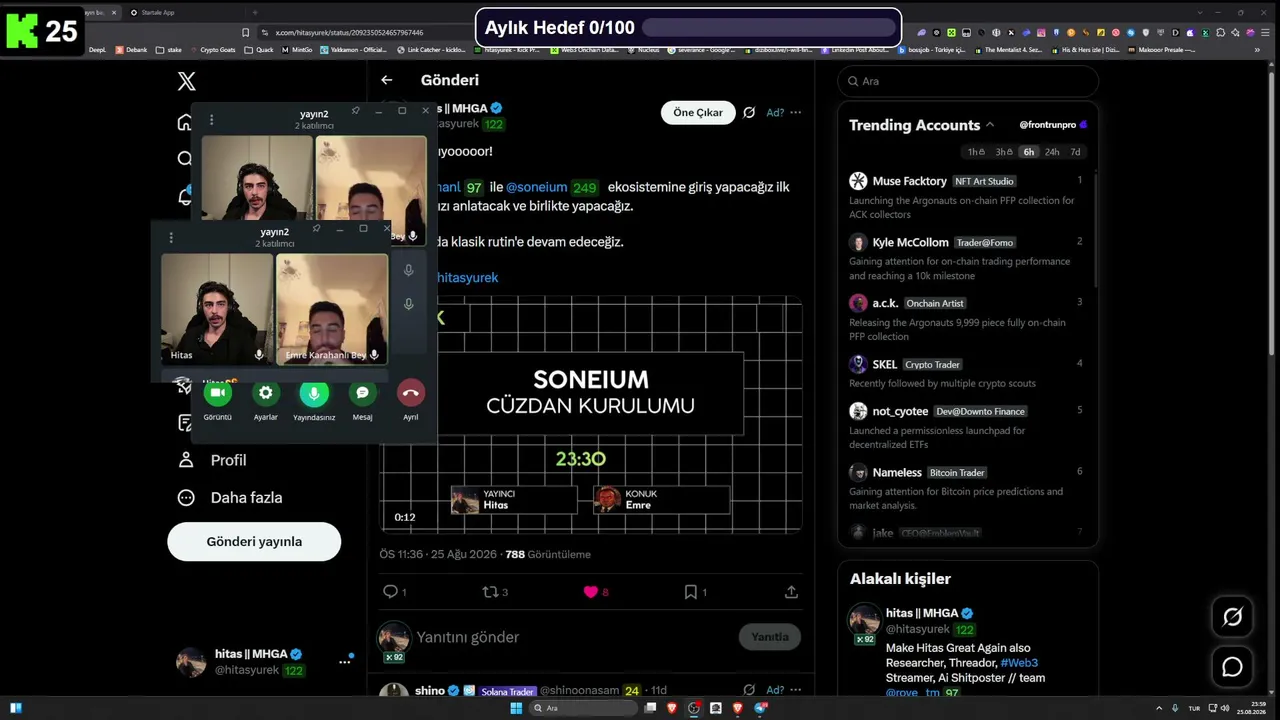Select the Hitas video tile in front call

tap(217, 308)
